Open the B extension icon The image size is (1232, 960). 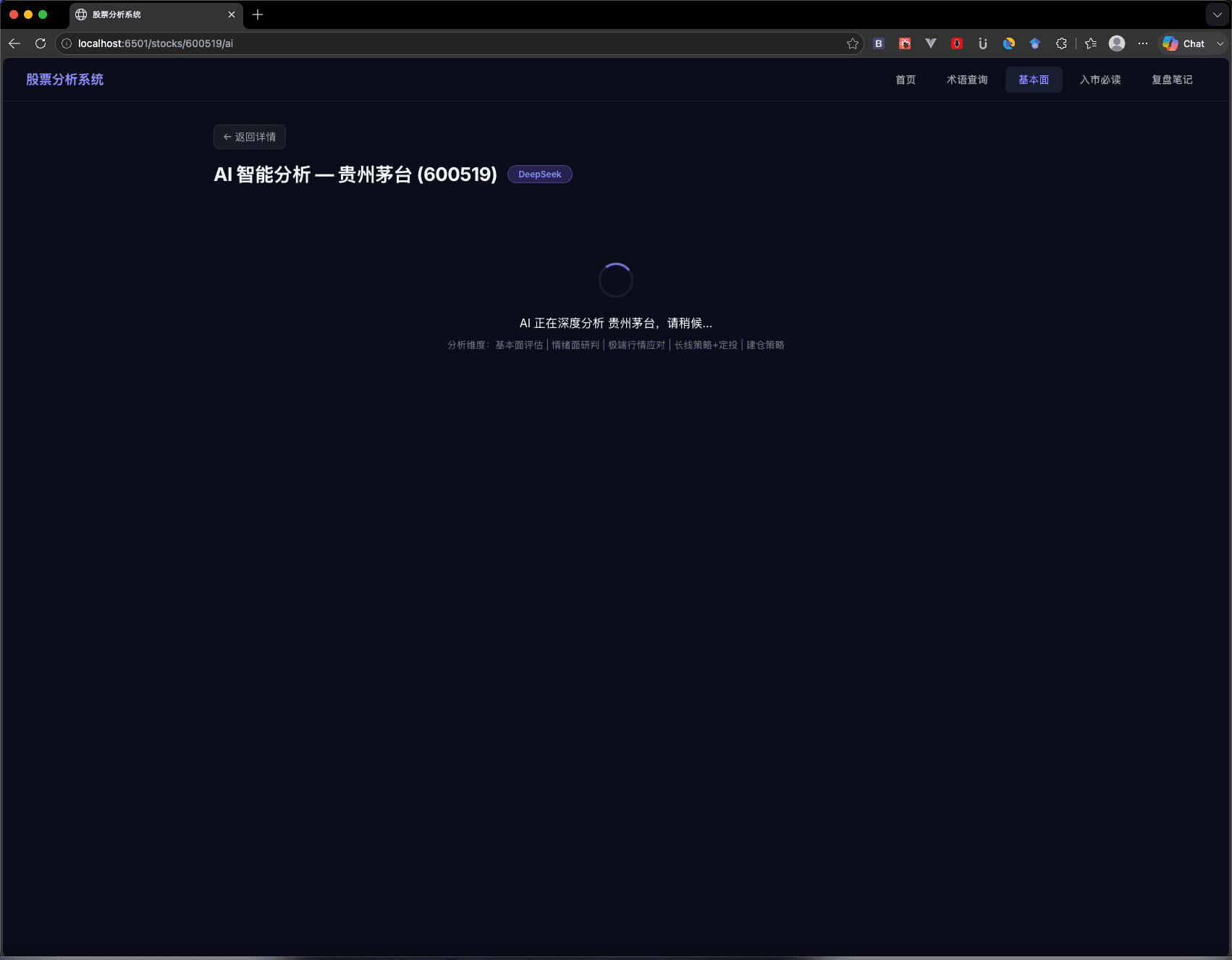pos(879,43)
